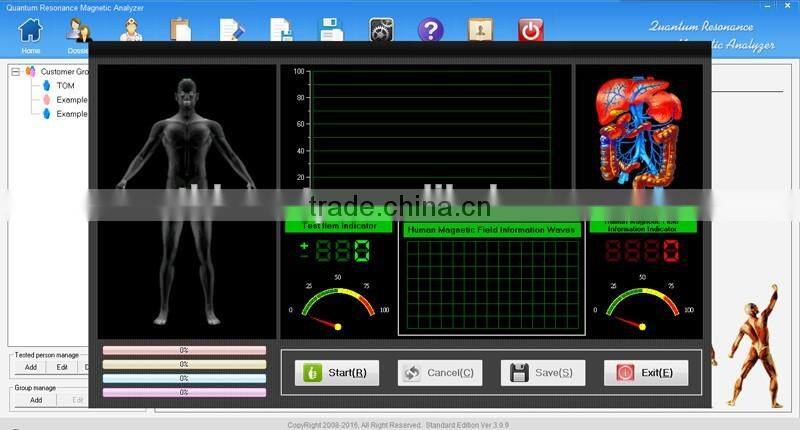Viewport: 800px width, 430px height.
Task: Click the document copy toolbar icon
Action: pyautogui.click(x=281, y=30)
